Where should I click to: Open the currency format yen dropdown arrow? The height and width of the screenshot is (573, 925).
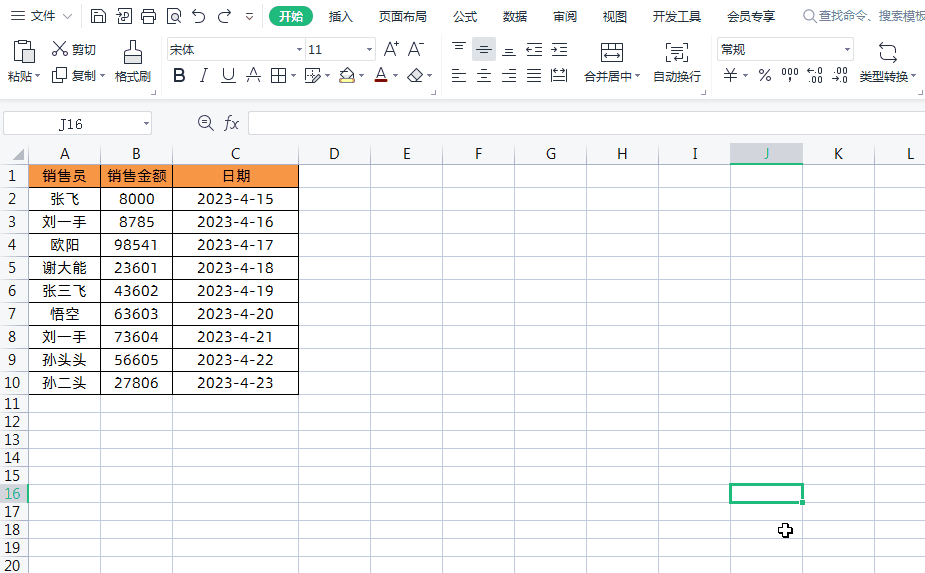click(746, 76)
